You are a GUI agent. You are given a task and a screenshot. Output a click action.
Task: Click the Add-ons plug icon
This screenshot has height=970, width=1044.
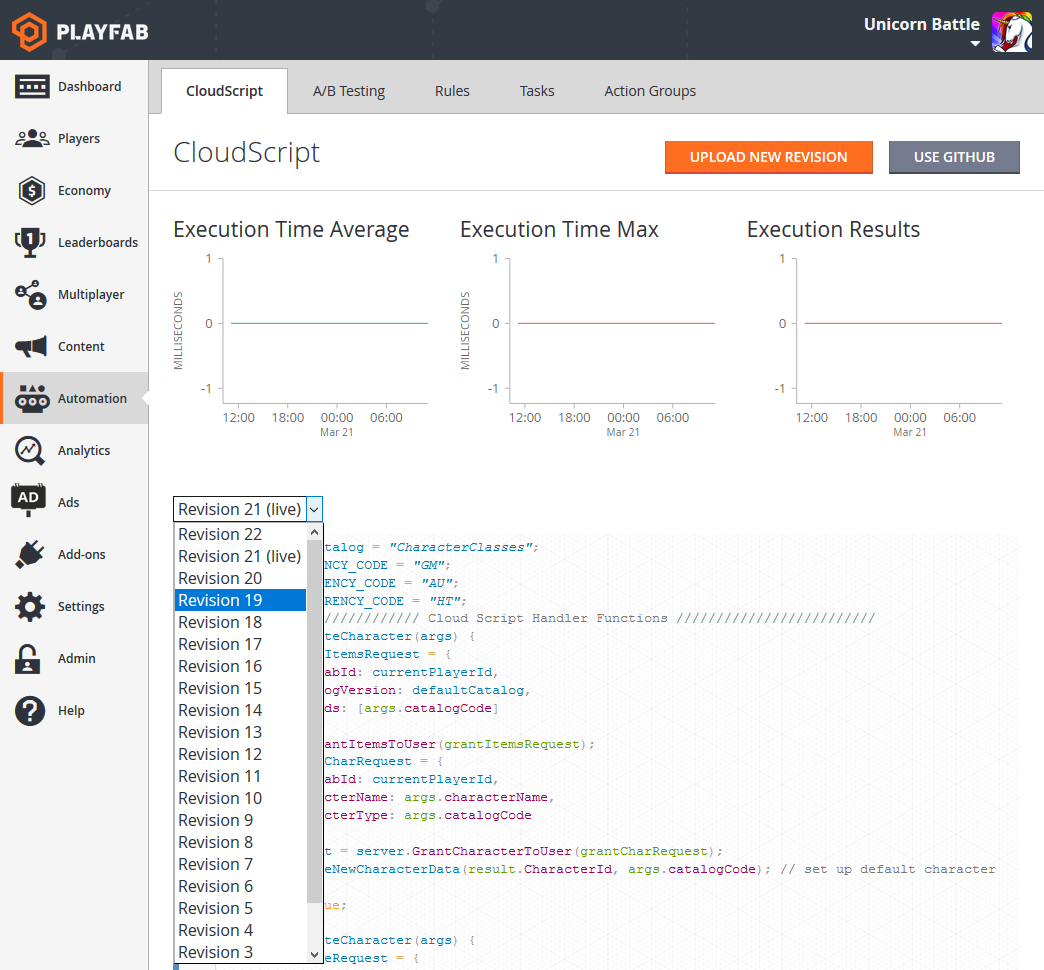coord(30,554)
